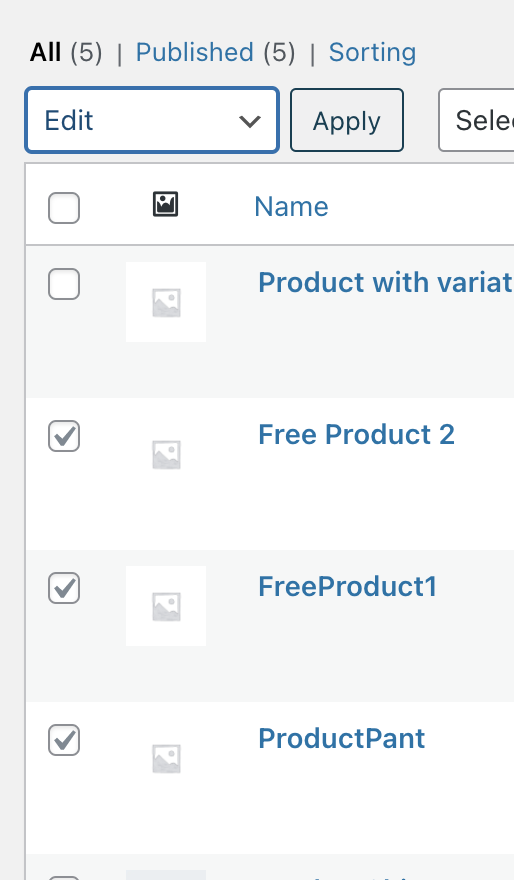Open the ProductPant product link
The image size is (514, 880).
coord(342,739)
